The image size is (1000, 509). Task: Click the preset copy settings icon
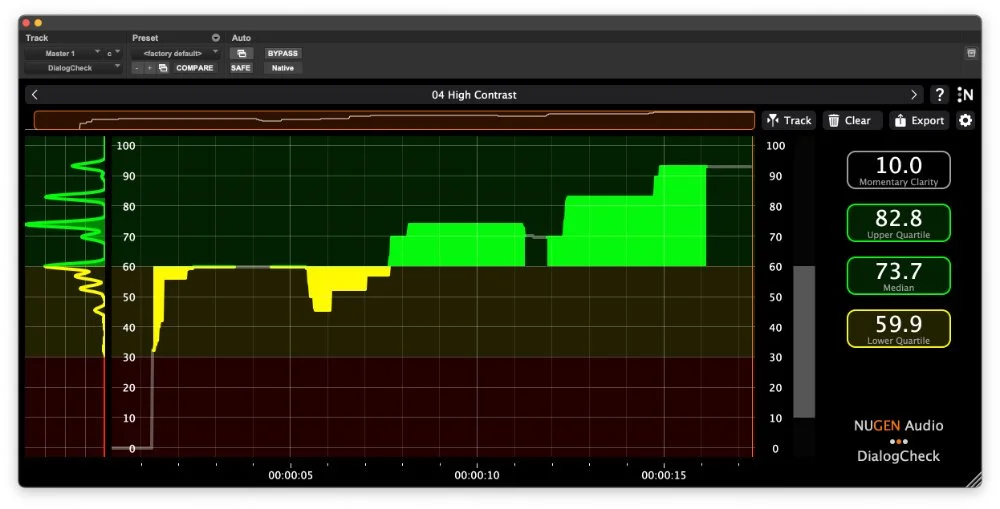click(163, 68)
